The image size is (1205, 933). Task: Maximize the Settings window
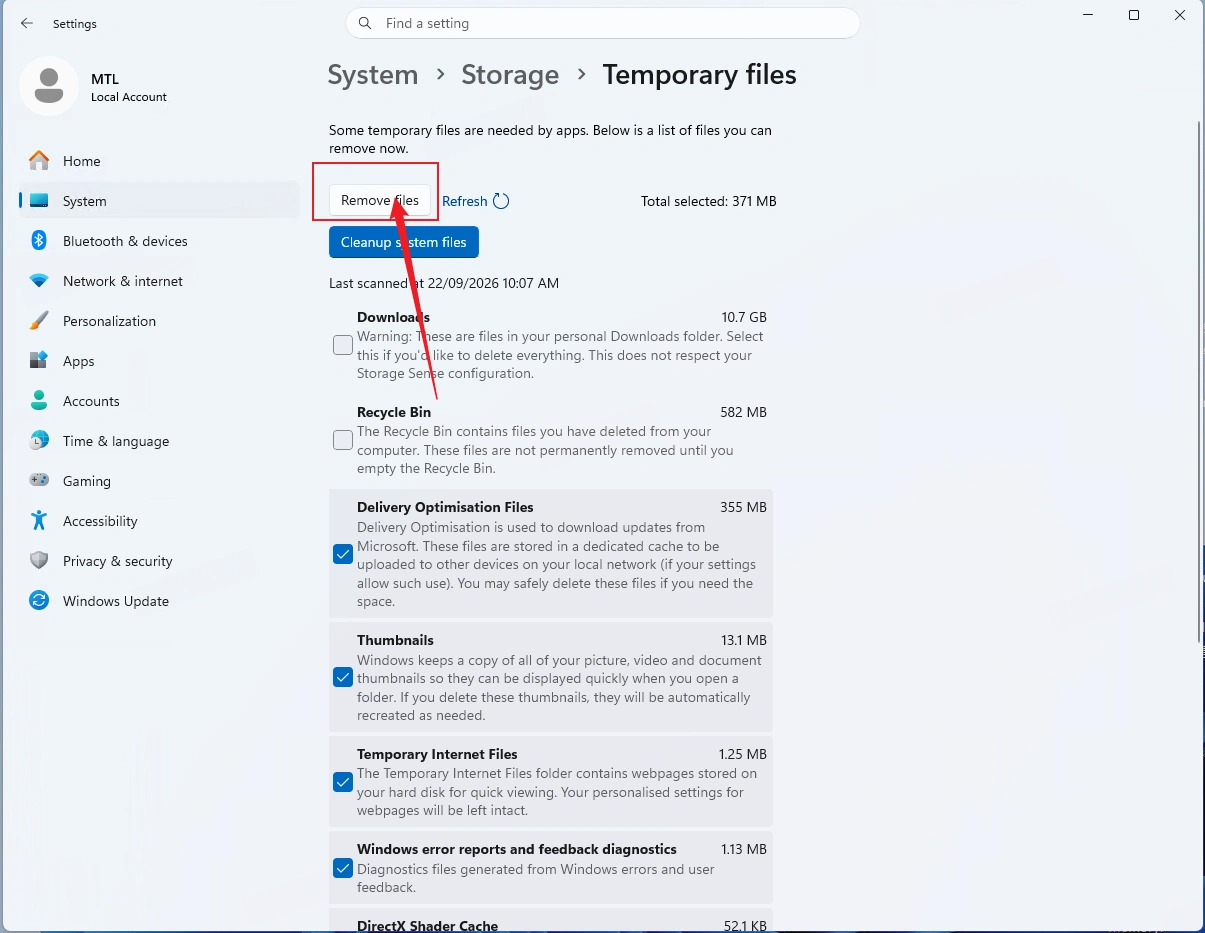point(1134,15)
